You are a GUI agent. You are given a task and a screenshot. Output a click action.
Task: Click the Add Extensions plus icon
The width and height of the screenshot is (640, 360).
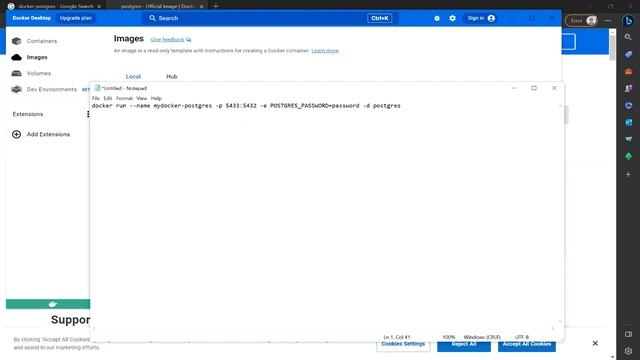[x=16, y=134]
